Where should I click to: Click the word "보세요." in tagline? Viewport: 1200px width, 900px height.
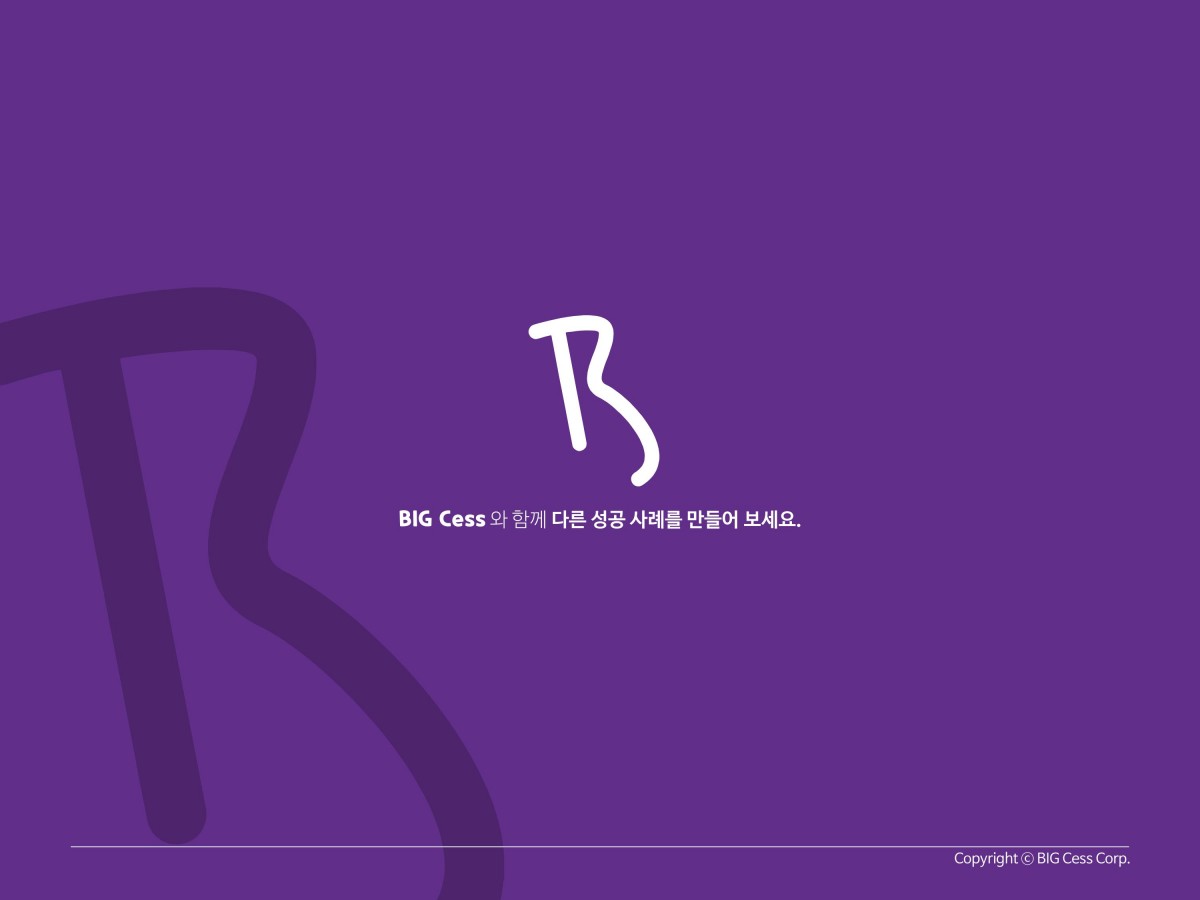pos(773,520)
